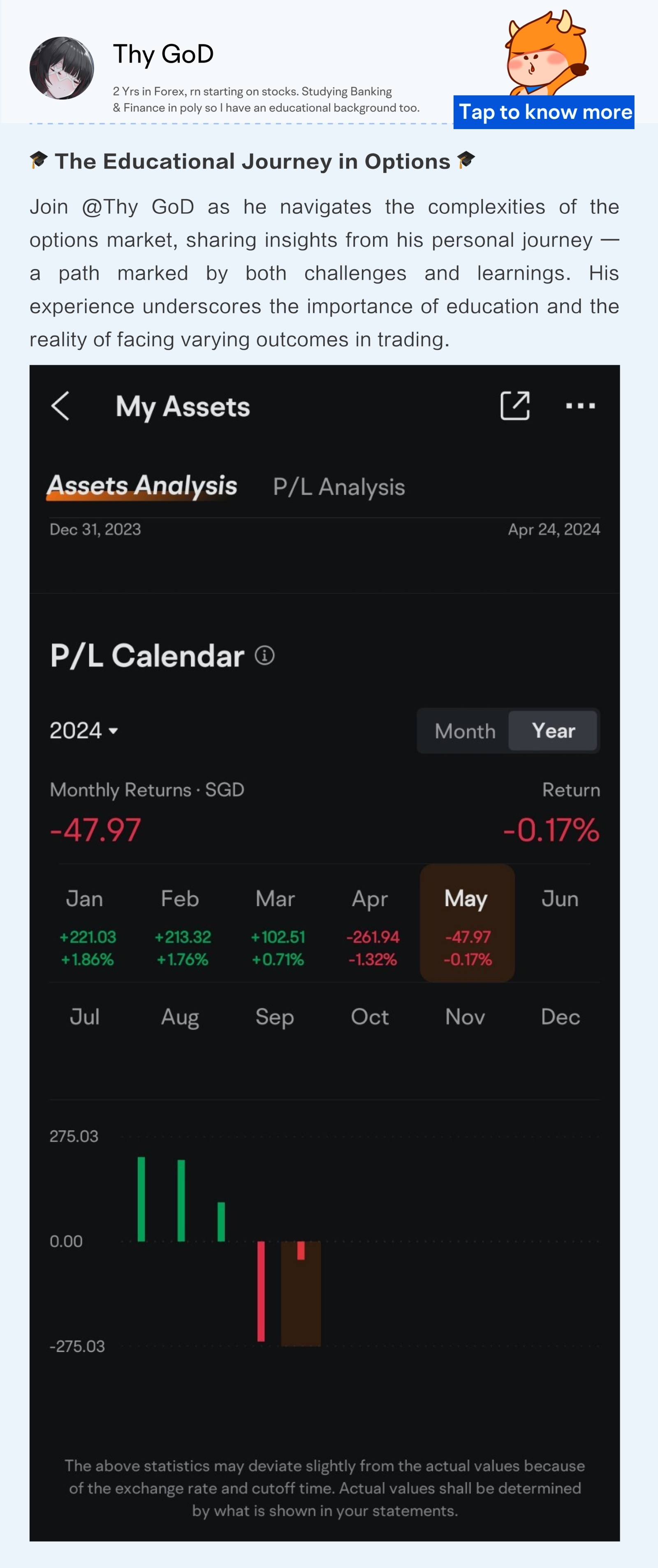
Task: Click the left graduation cap emoji
Action: click(x=39, y=160)
